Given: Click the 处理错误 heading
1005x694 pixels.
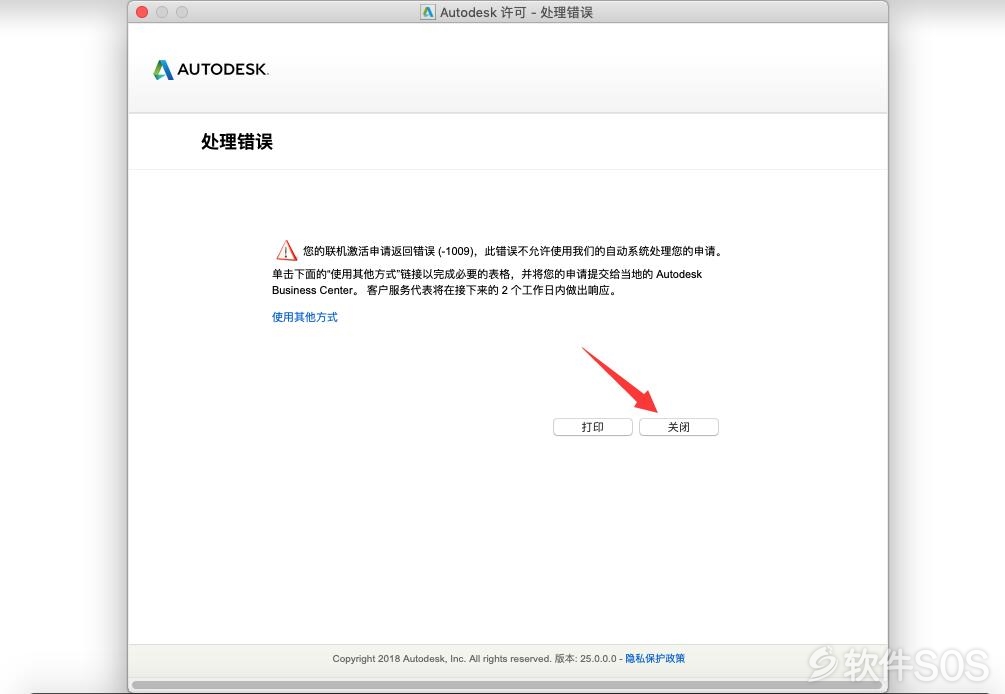Looking at the screenshot, I should point(237,142).
